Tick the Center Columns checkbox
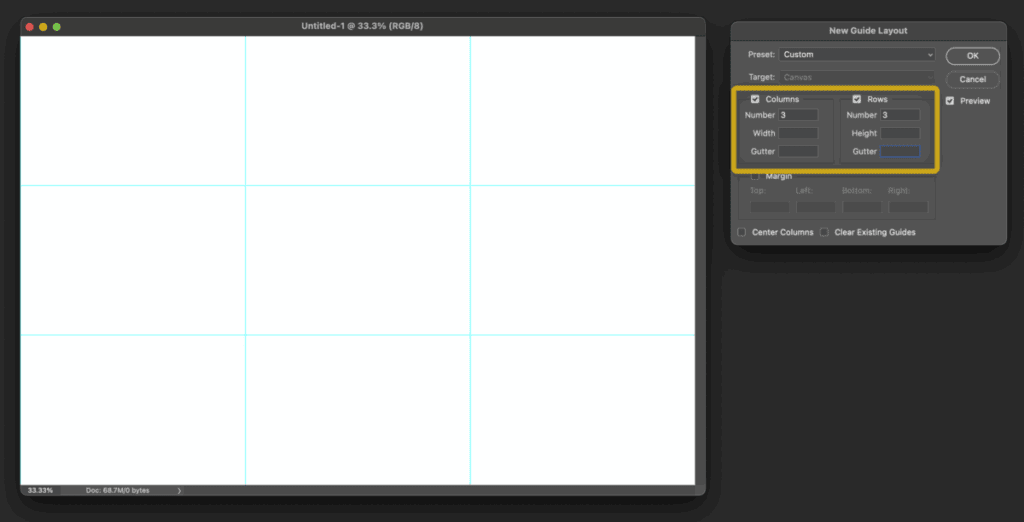1024x522 pixels. pos(742,232)
